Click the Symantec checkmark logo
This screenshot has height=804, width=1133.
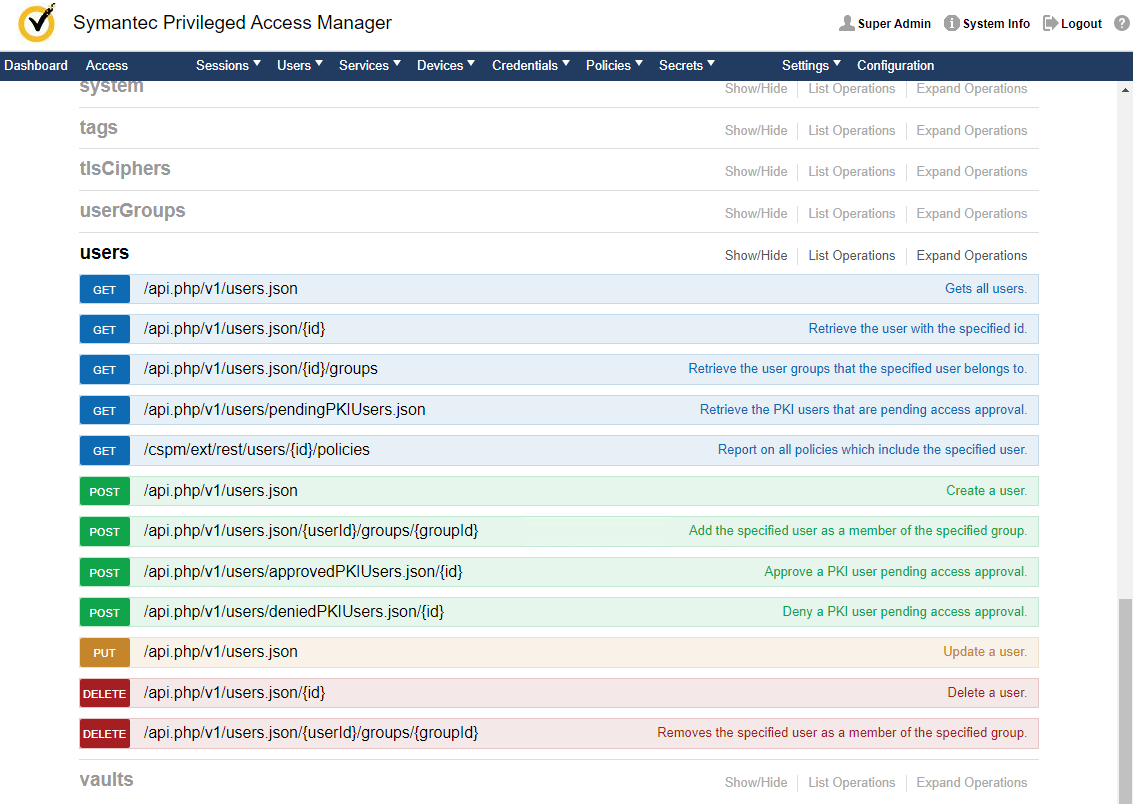click(x=37, y=23)
